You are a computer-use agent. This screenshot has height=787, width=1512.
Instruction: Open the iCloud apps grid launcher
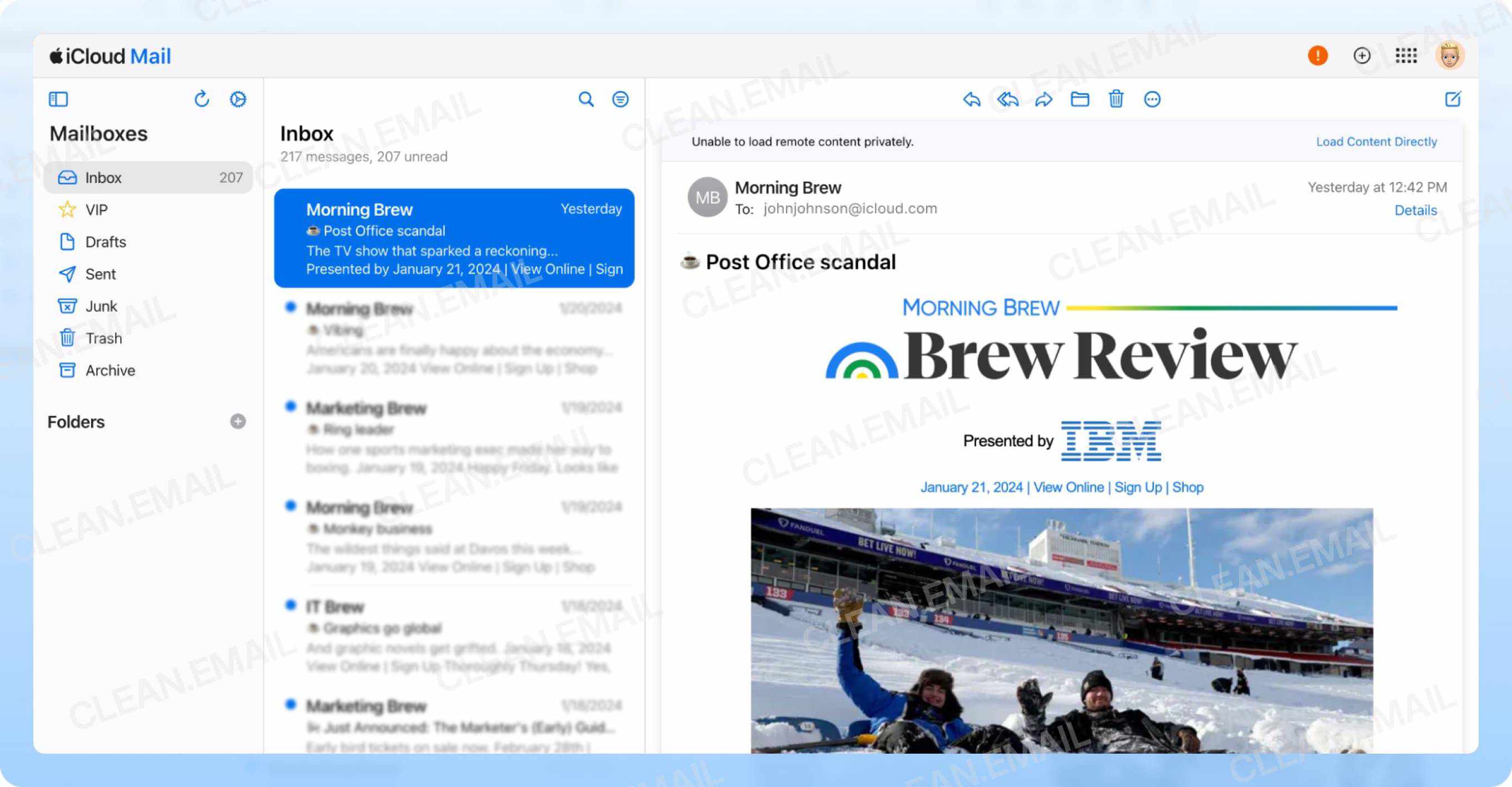pyautogui.click(x=1406, y=56)
